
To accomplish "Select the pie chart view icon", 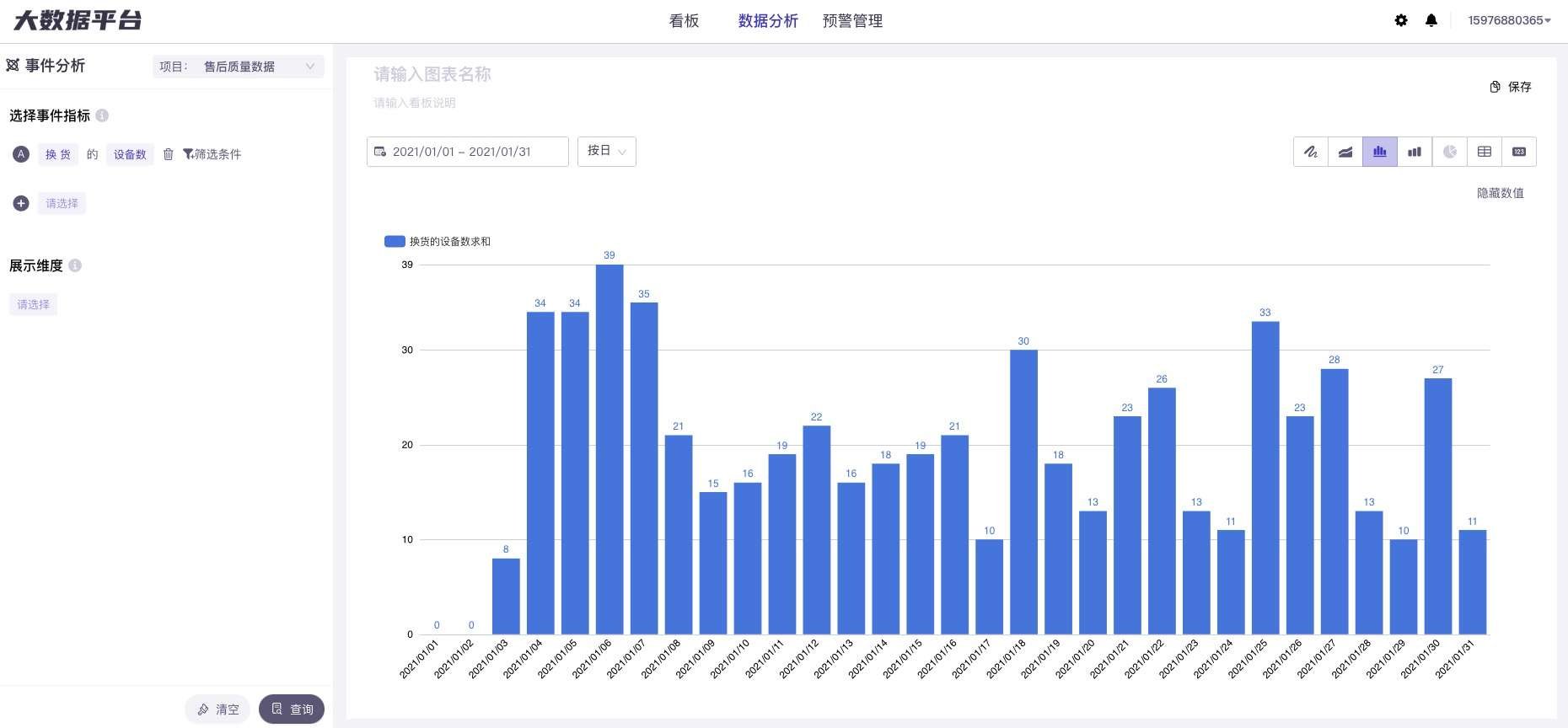I will tap(1450, 152).
